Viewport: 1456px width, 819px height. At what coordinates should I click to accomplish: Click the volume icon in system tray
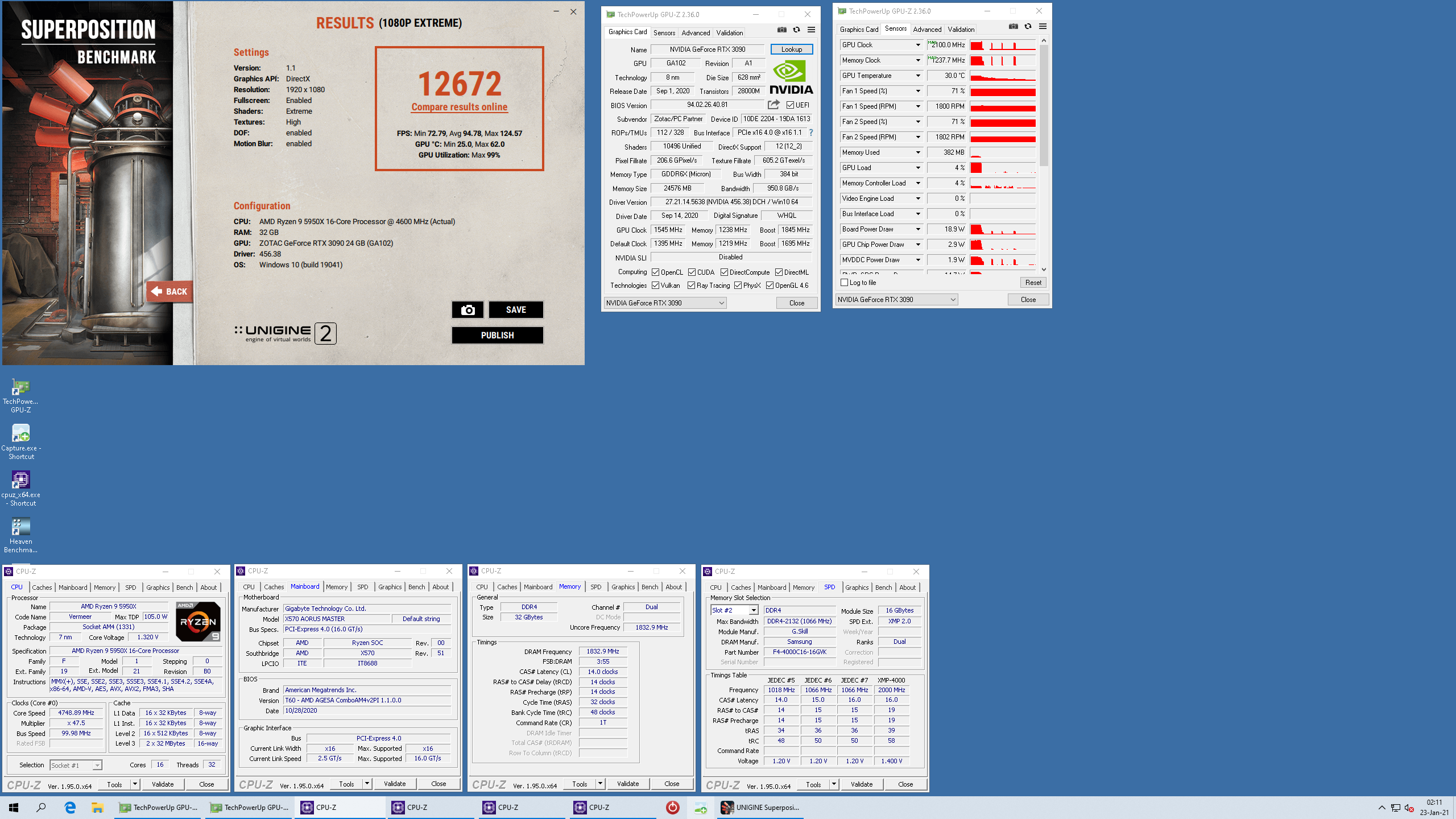coord(1409,808)
